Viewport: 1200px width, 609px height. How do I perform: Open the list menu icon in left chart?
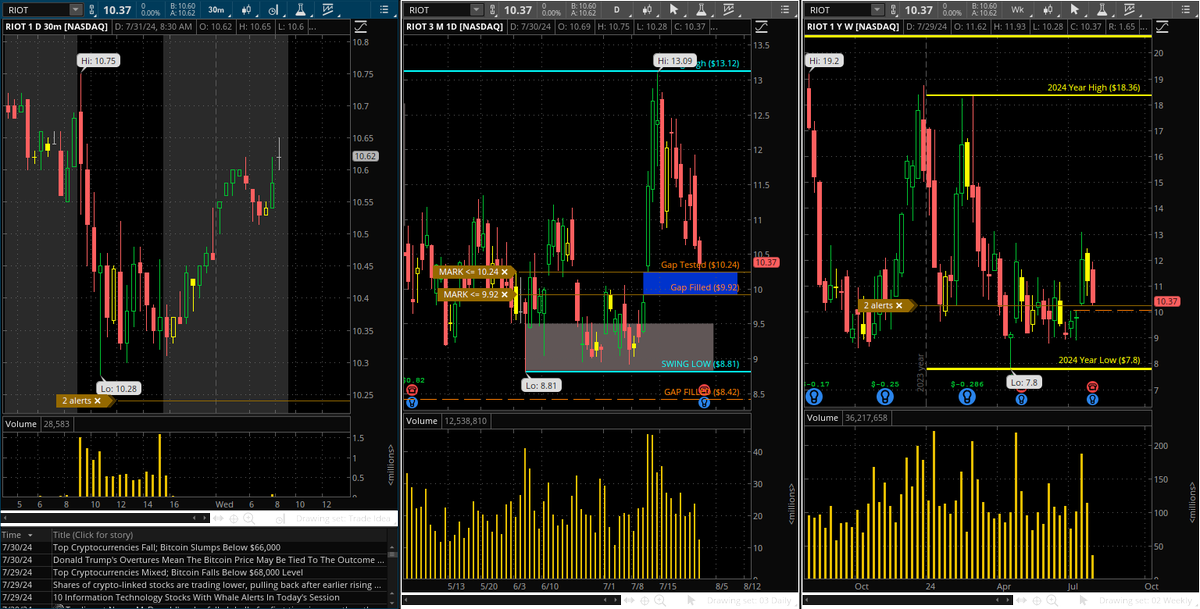pyautogui.click(x=384, y=10)
